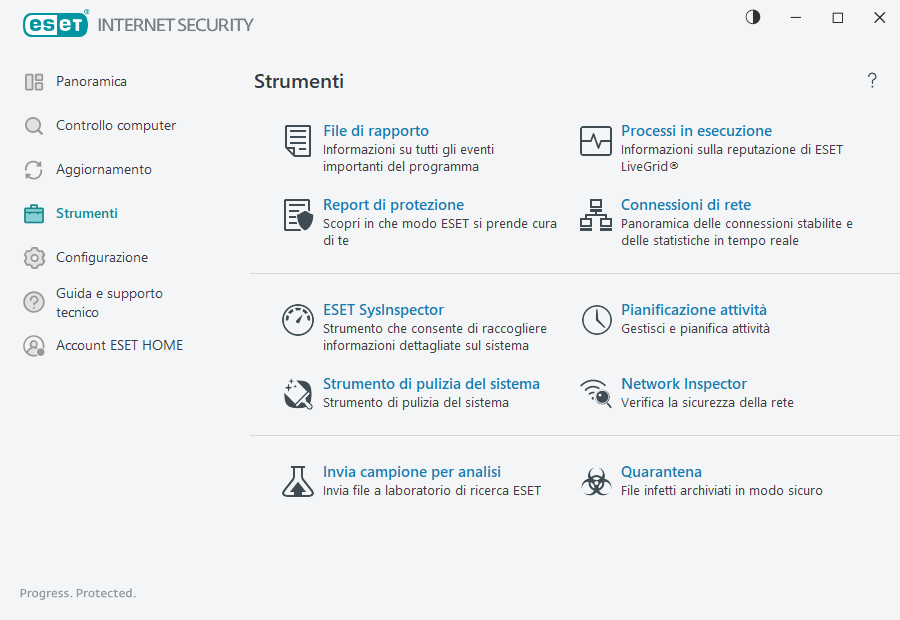The image size is (900, 620).
Task: Open the Quarantena link
Action: (661, 472)
